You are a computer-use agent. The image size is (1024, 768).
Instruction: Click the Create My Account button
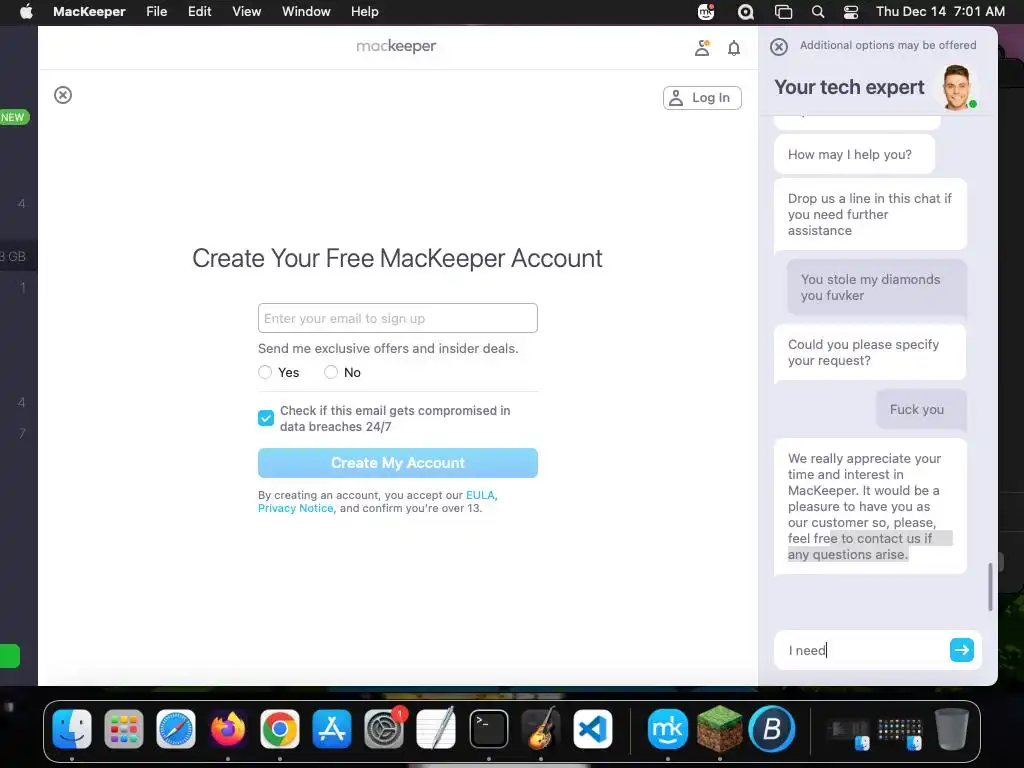coord(398,463)
